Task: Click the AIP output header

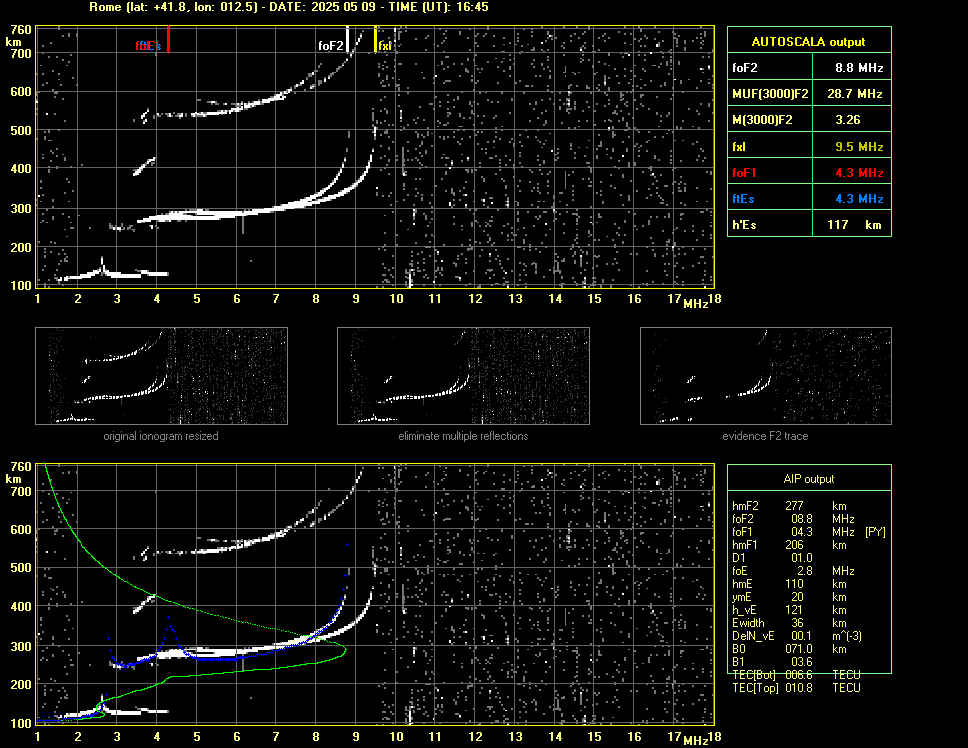Action: click(x=809, y=479)
